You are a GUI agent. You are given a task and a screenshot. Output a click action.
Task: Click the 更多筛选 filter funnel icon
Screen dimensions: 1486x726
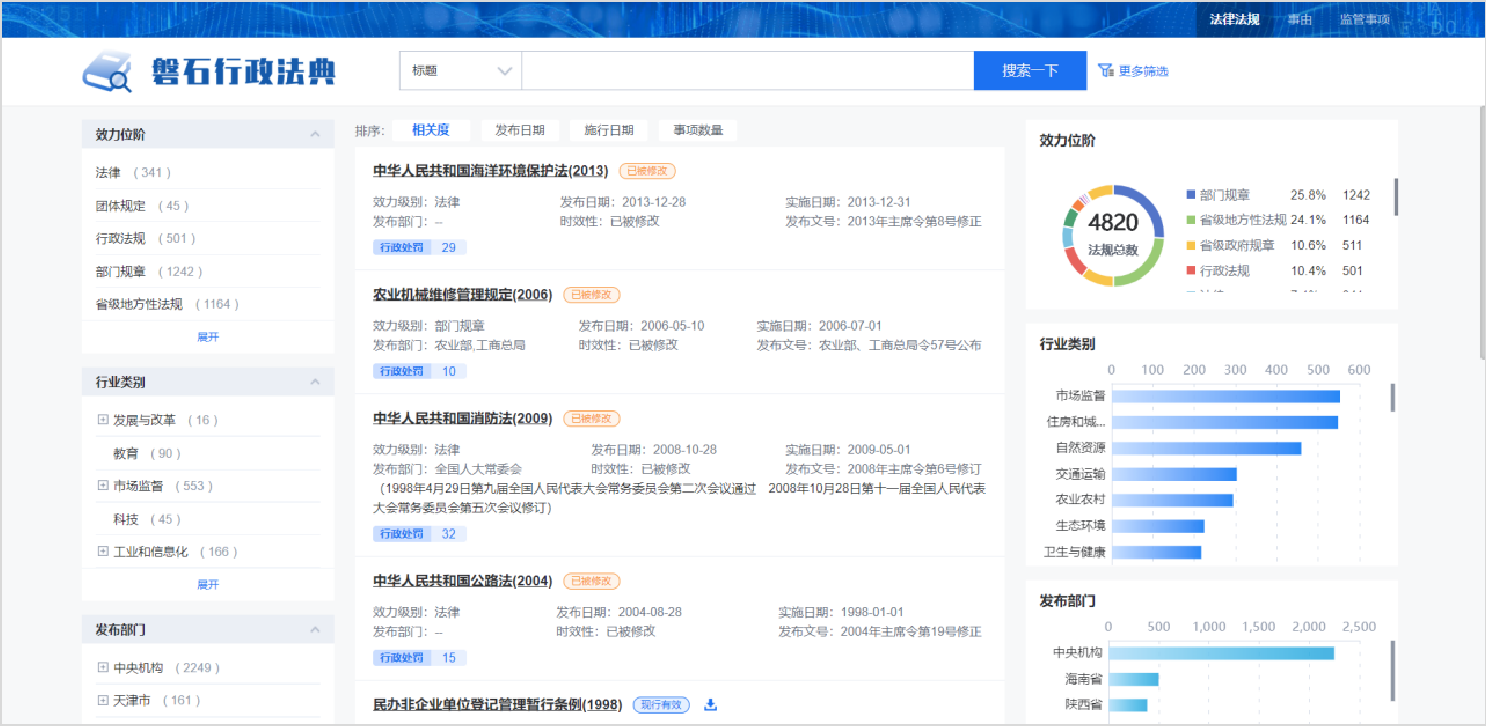tap(1105, 71)
